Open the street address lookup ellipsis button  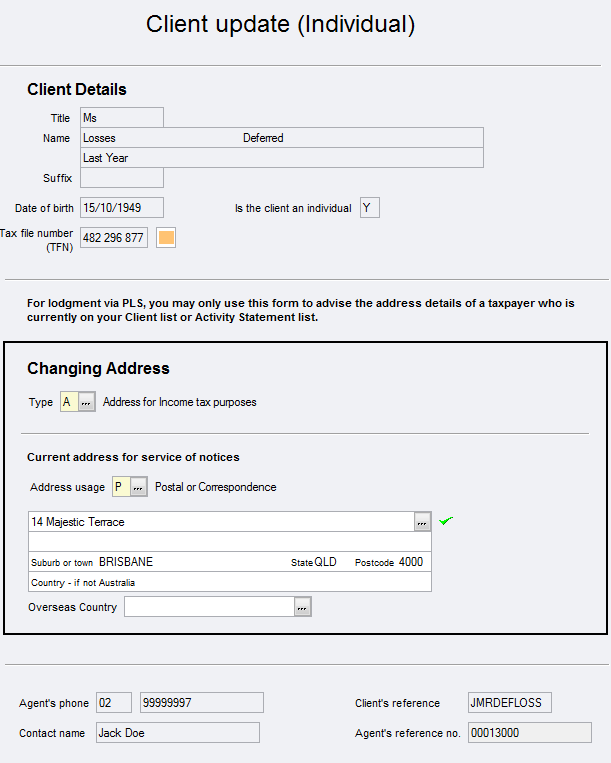point(422,522)
